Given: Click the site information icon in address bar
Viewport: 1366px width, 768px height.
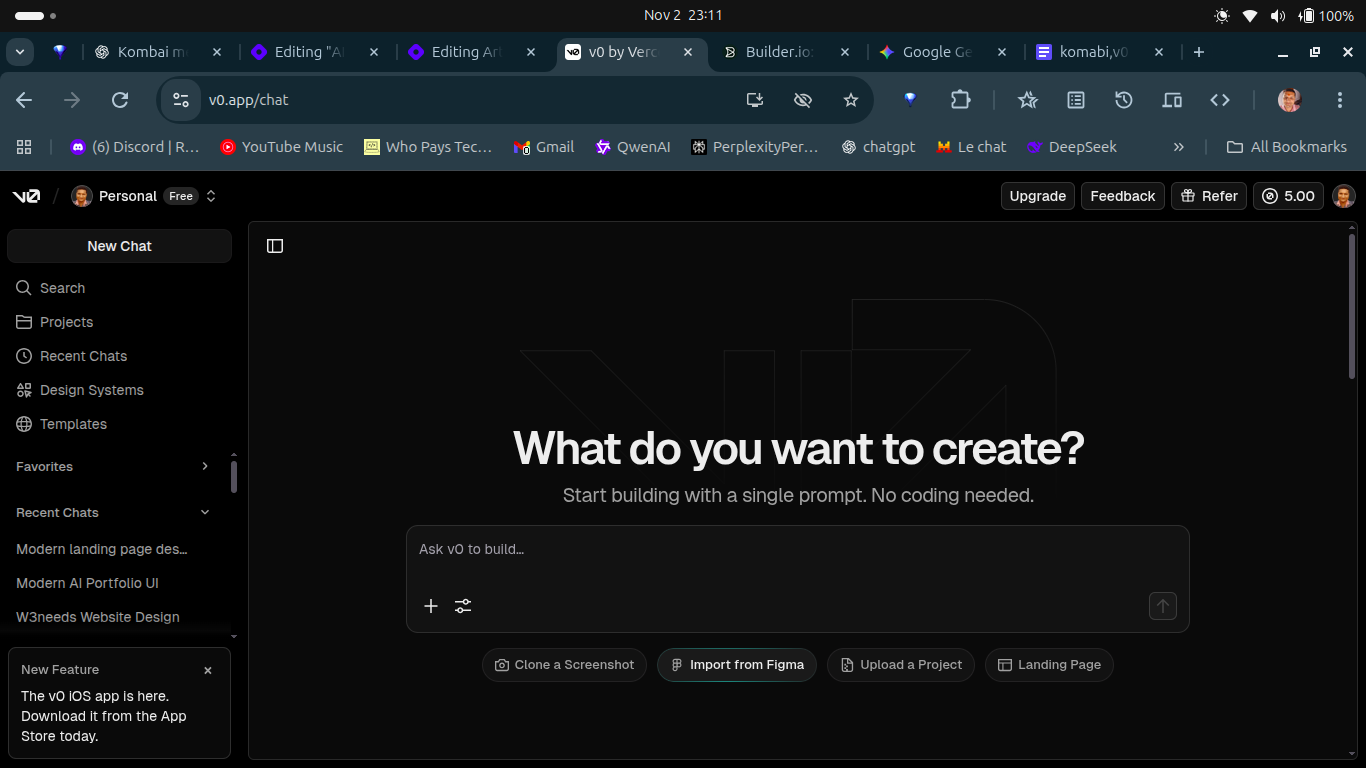Looking at the screenshot, I should [181, 100].
